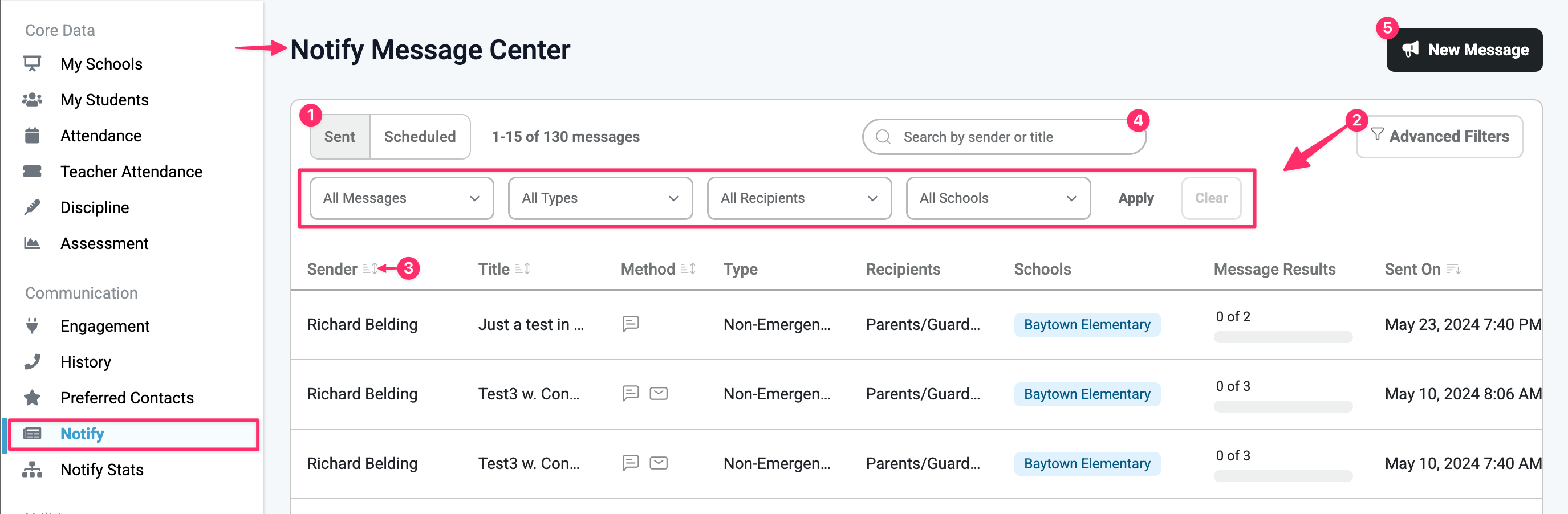
Task: Click the Engagement plug icon
Action: pos(33,326)
